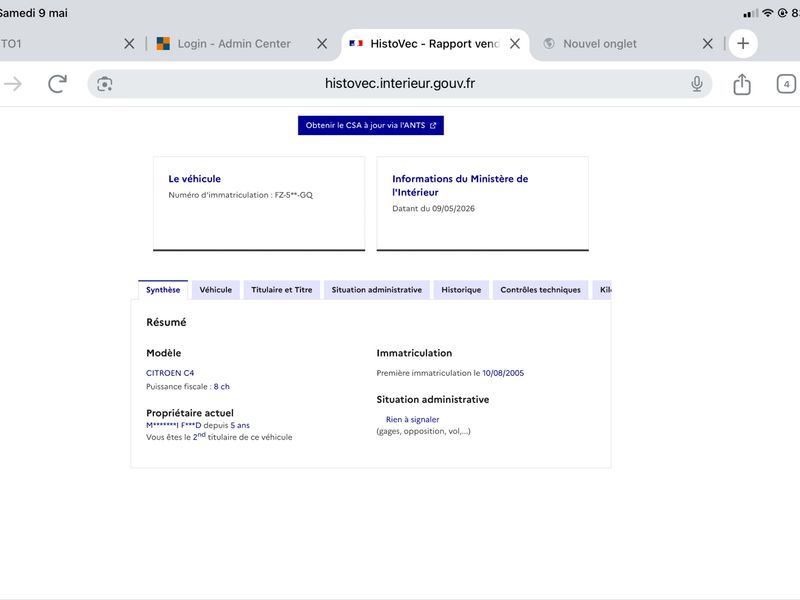Select the Synthèse tab

(x=163, y=290)
